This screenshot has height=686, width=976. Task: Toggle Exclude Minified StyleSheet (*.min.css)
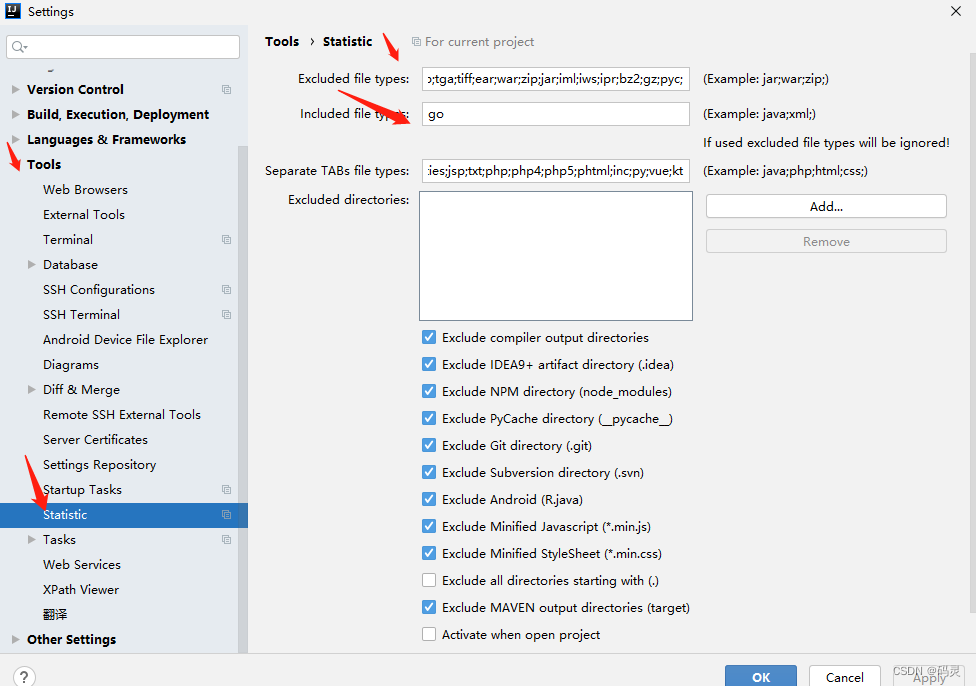429,553
